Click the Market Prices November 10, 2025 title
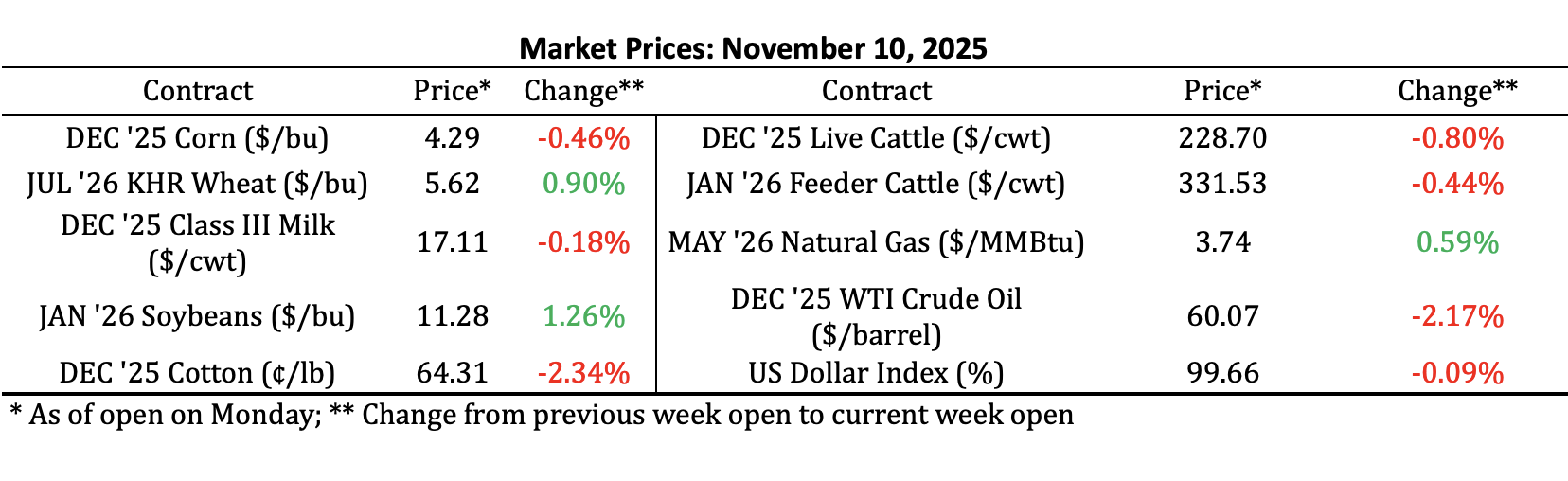 [x=753, y=48]
